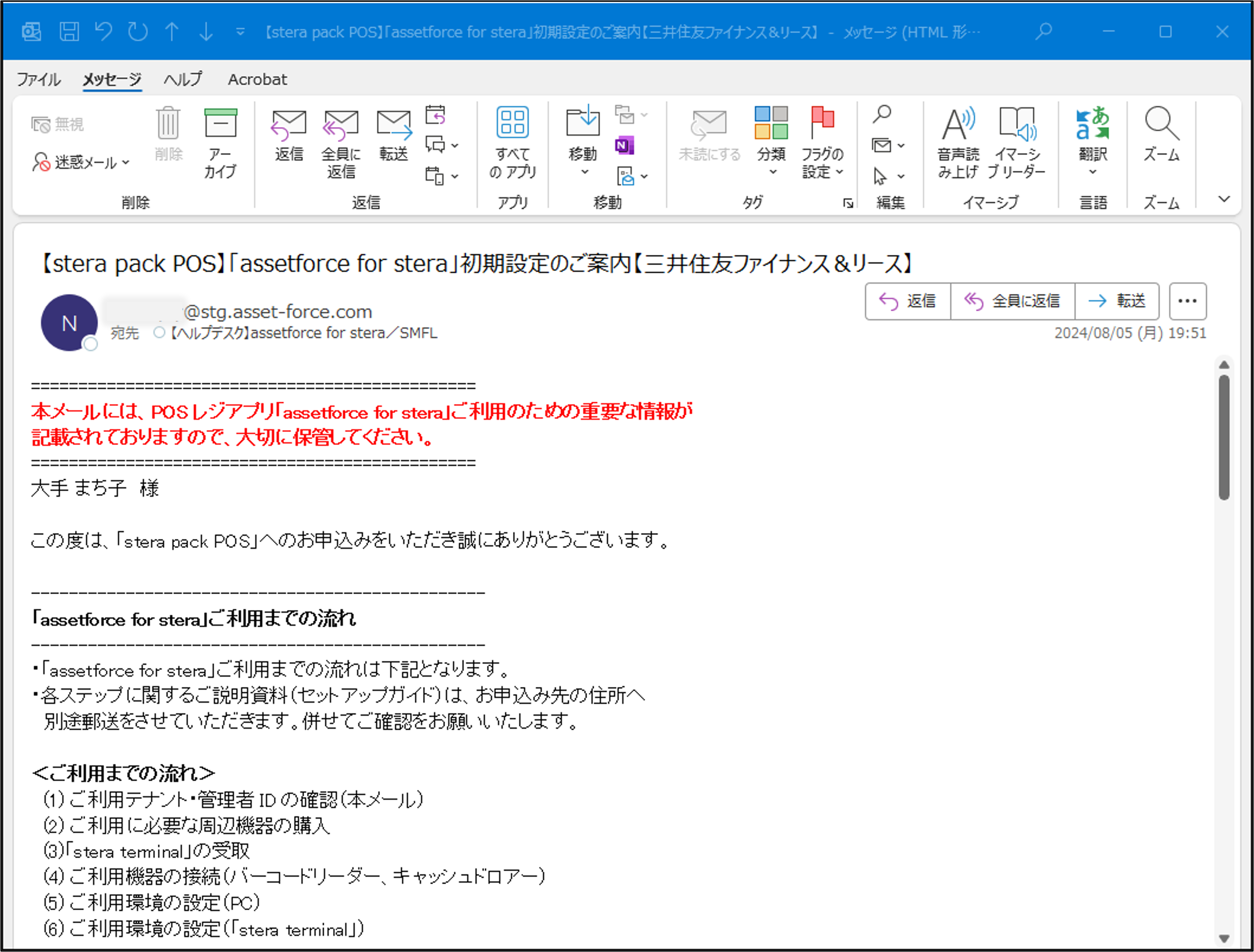Open the ファイル (File) menu
Screen dimensions: 1254x952
(38, 79)
